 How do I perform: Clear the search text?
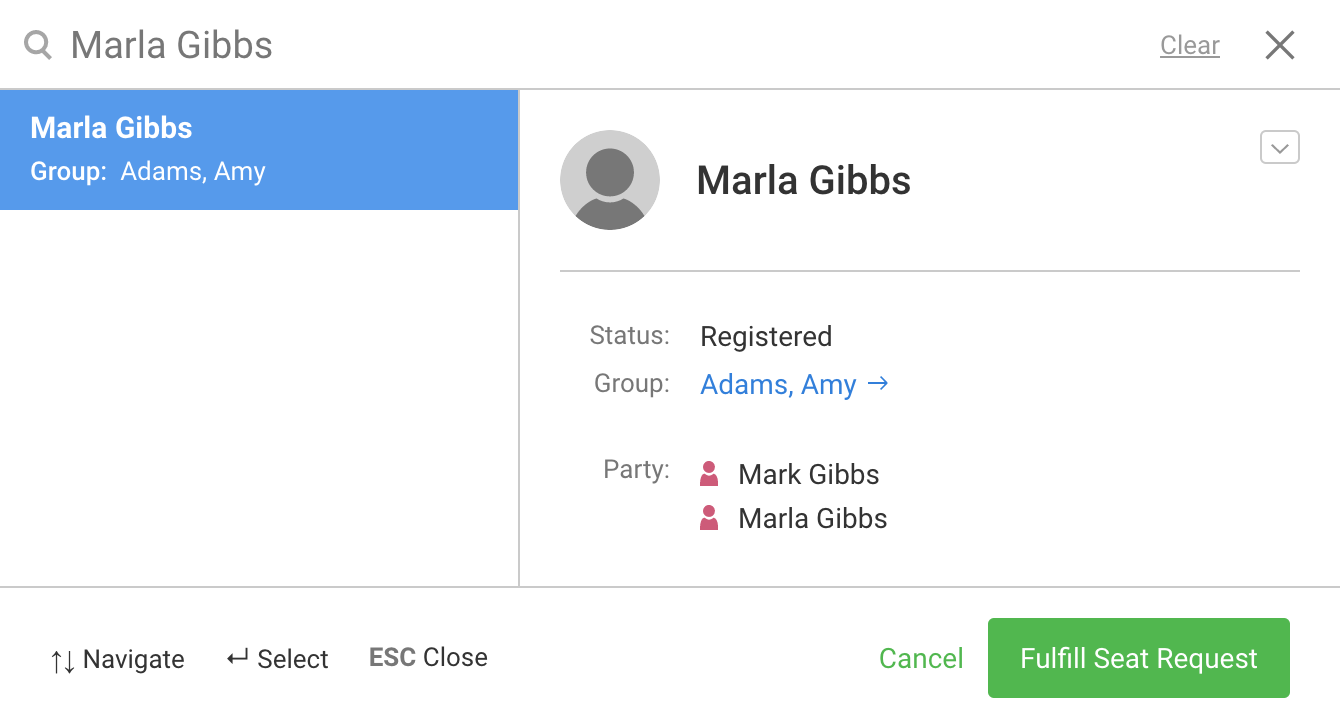[x=1189, y=45]
